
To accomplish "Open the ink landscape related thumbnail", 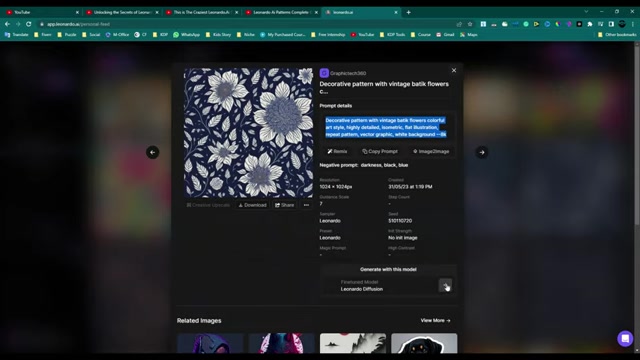I will tap(353, 343).
